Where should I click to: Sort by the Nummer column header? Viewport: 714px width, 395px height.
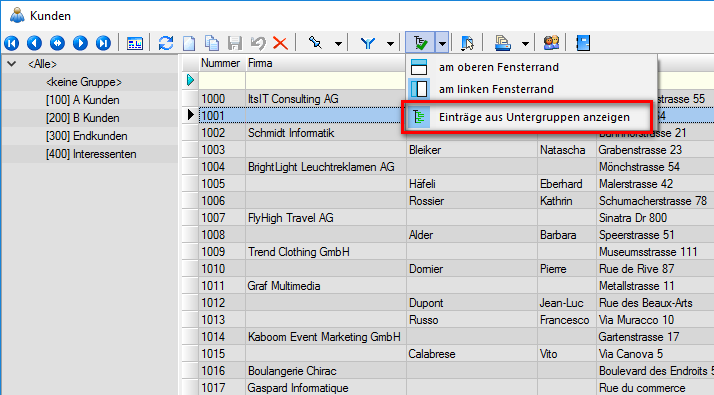(222, 63)
